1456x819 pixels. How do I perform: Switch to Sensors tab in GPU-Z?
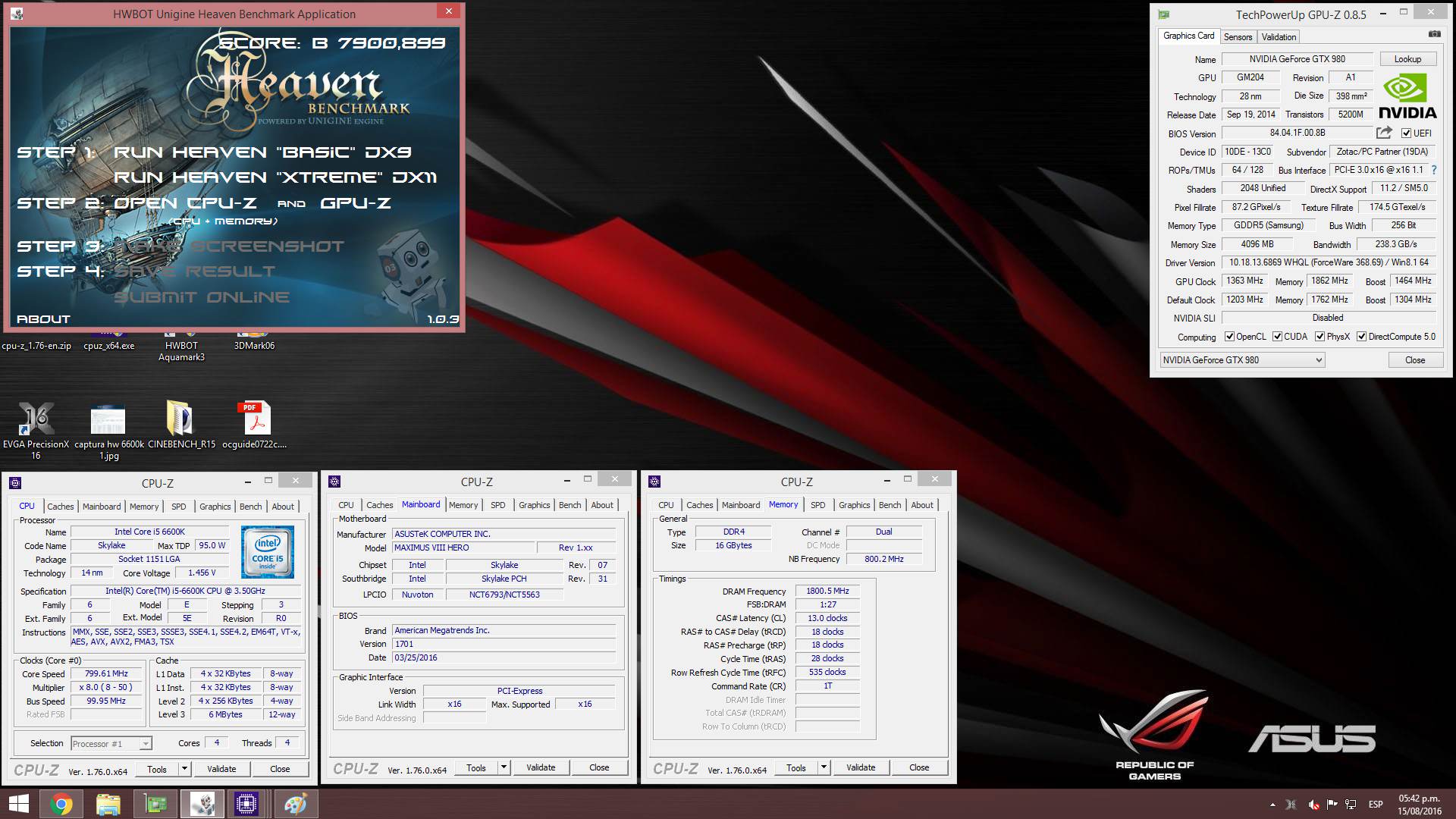[x=1238, y=37]
